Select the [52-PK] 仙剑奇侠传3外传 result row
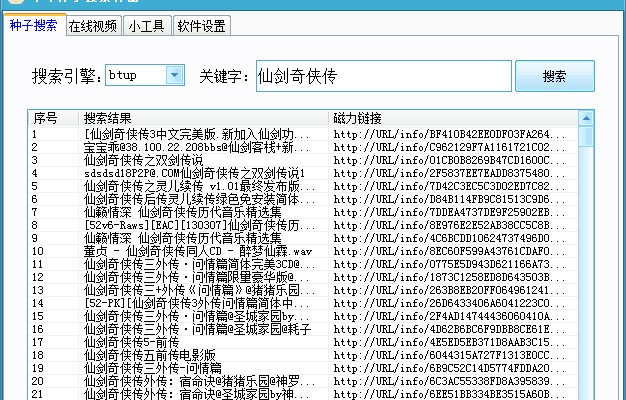Image resolution: width=626 pixels, height=400 pixels. point(190,303)
